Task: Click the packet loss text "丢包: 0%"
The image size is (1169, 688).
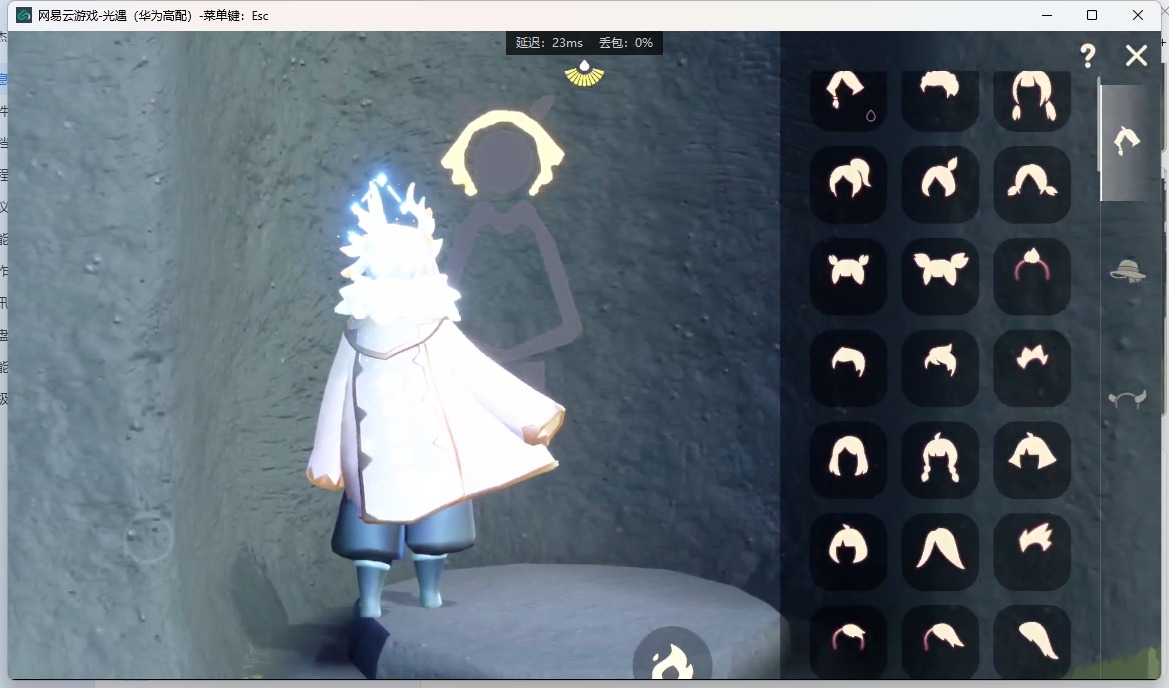Action: tap(626, 42)
